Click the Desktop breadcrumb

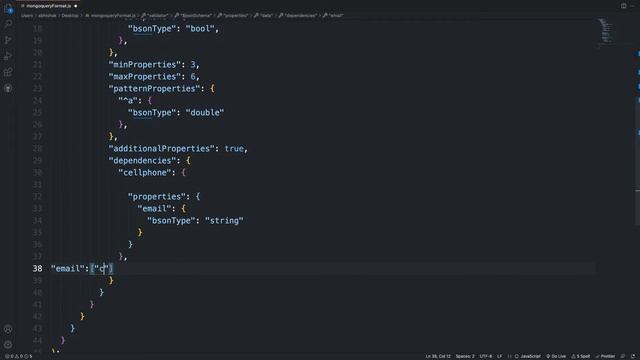[x=70, y=16]
